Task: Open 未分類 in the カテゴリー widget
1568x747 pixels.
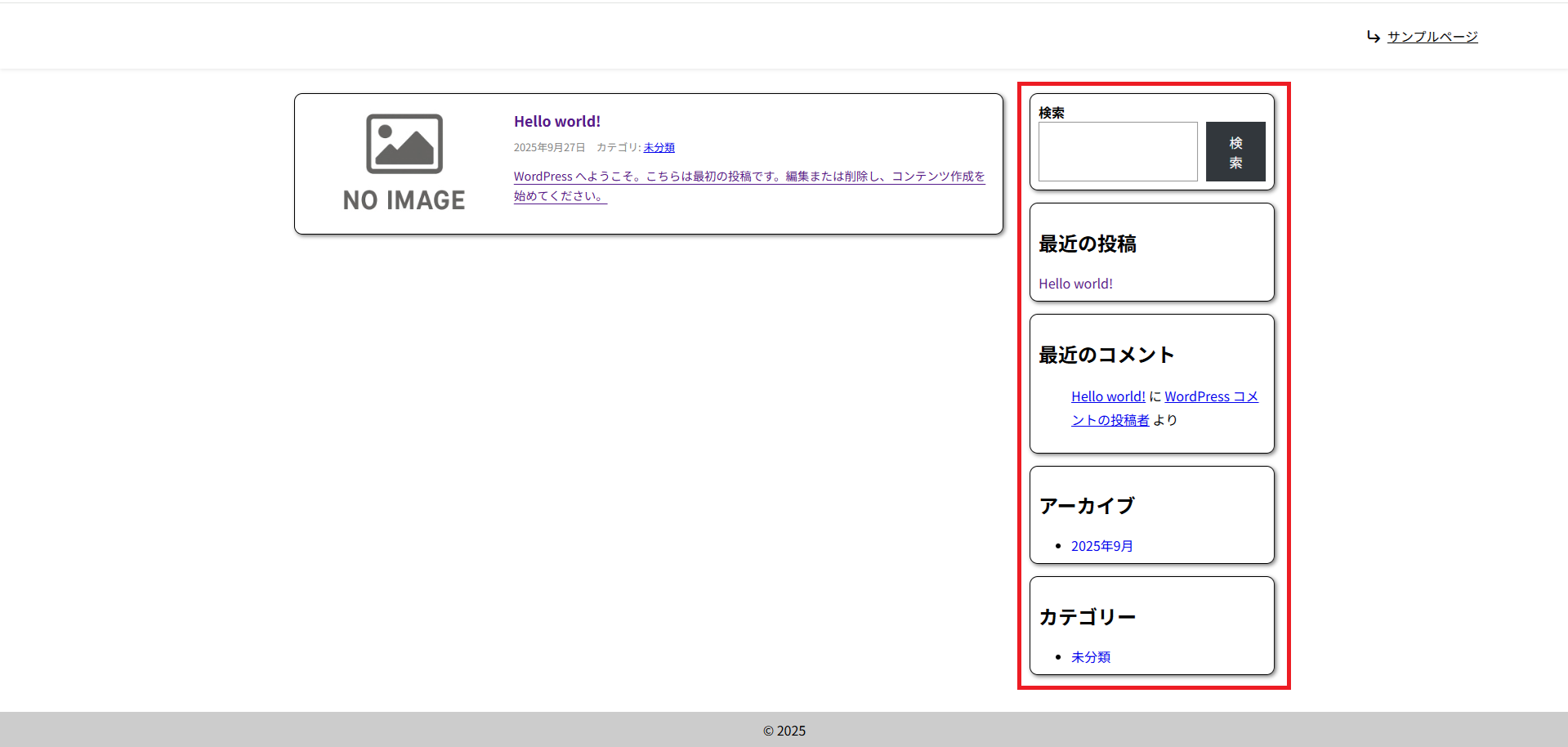Action: point(1090,657)
